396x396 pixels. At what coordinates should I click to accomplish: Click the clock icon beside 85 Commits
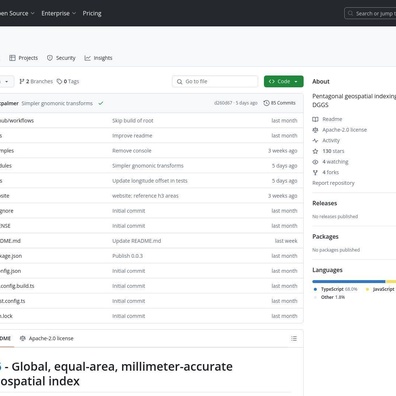[x=266, y=103]
